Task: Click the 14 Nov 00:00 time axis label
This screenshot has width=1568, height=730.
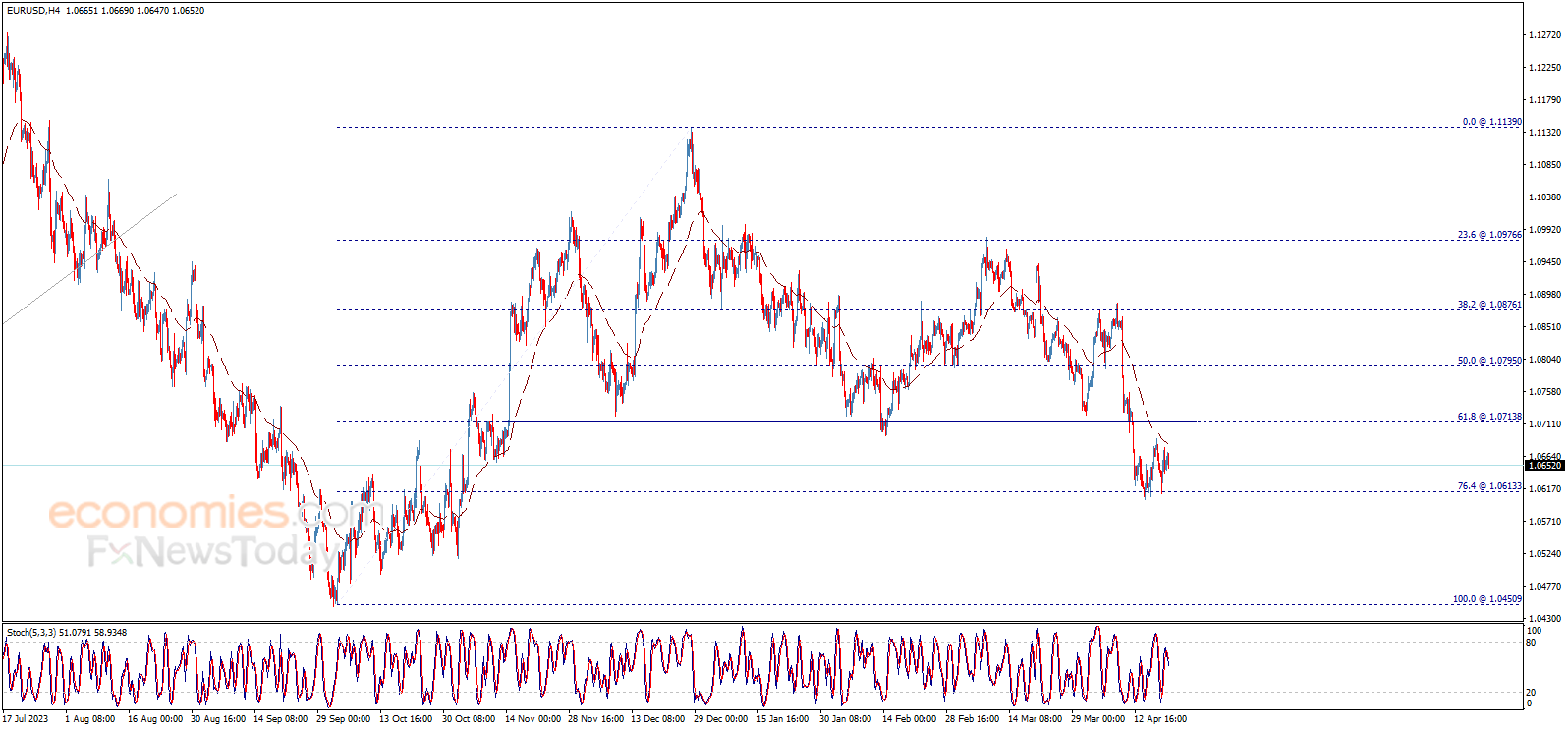Action: coord(532,718)
